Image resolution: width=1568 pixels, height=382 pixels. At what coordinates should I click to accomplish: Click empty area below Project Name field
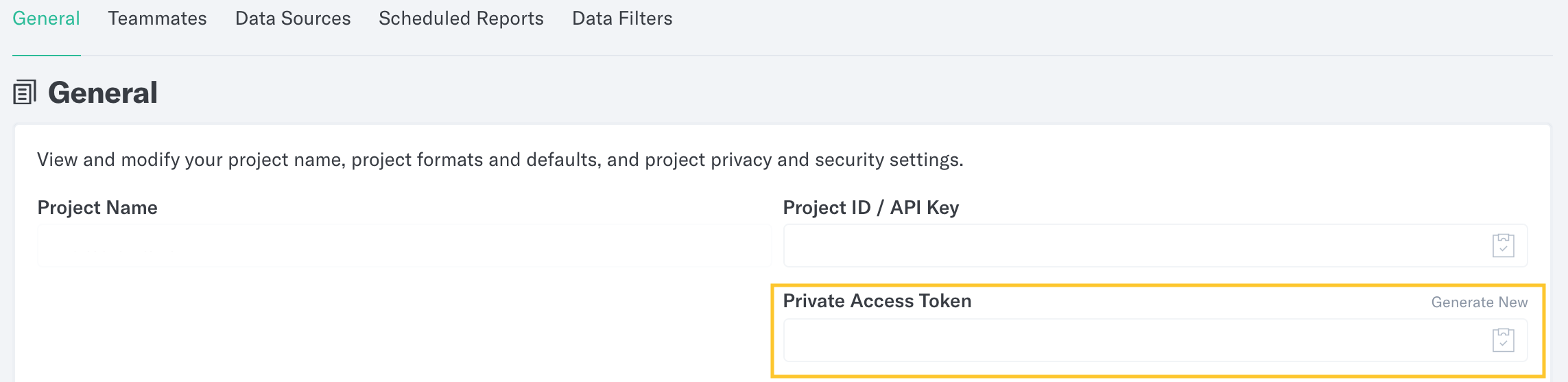(405, 322)
